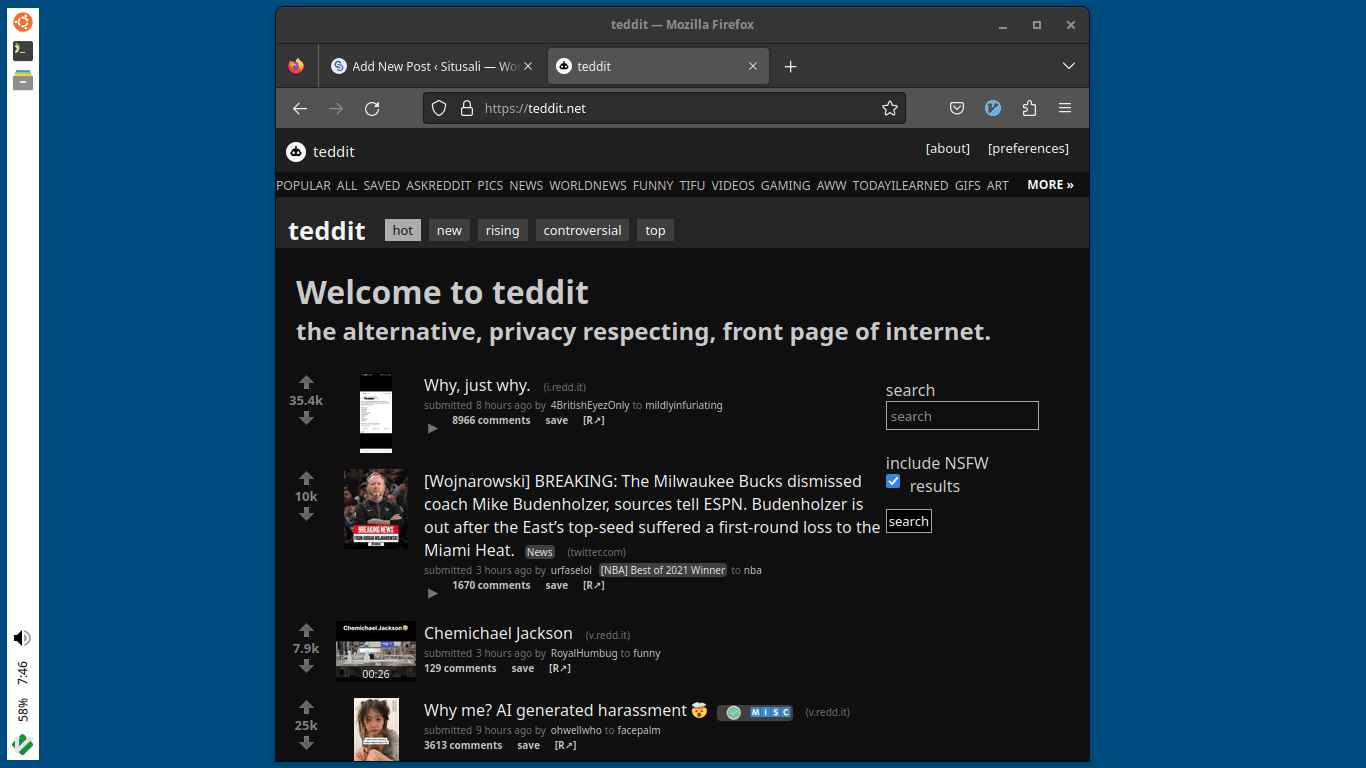
Task: Open the list all tabs dropdown chevron
Action: click(x=1068, y=66)
